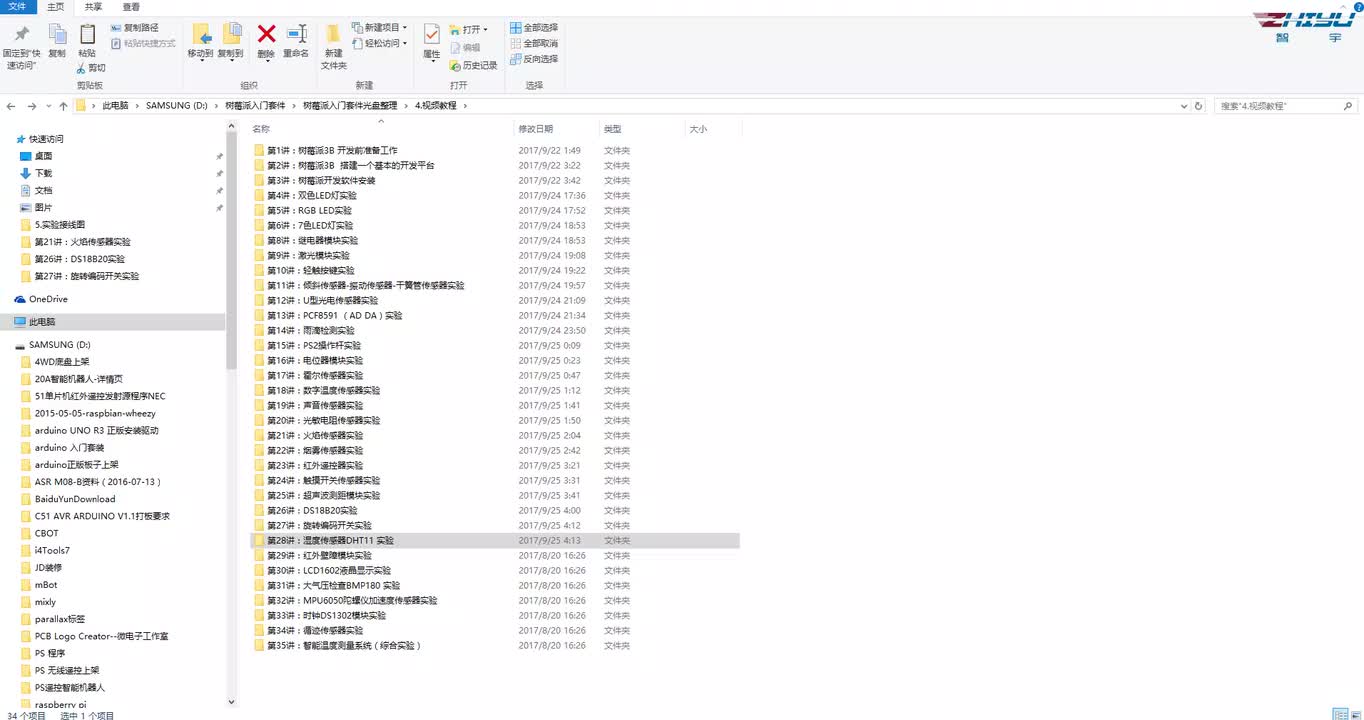This screenshot has height=720, width=1364.
Task: Switch to the 主页 (Home) ribbon tab
Action: (56, 6)
